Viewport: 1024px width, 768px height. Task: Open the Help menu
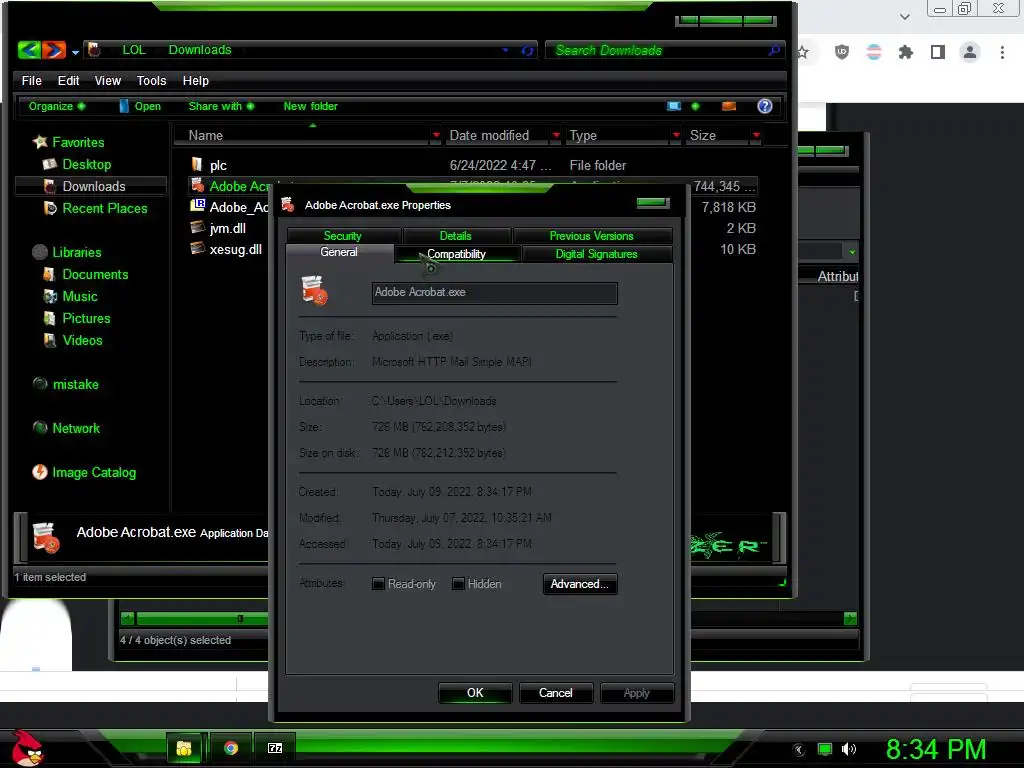click(x=195, y=80)
